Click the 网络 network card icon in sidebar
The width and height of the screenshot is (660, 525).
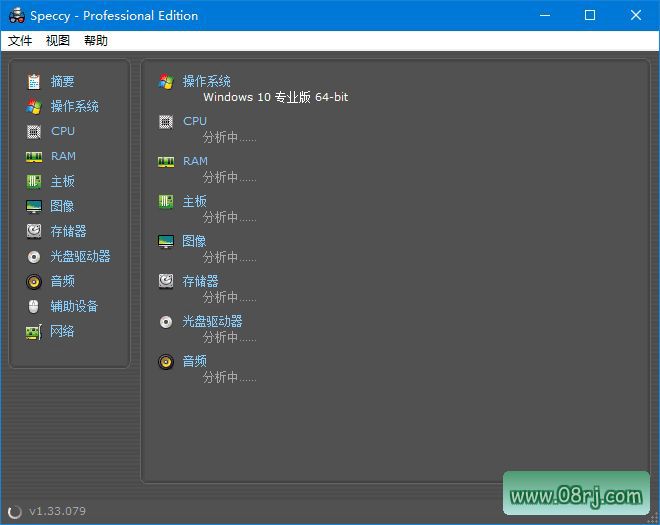(x=34, y=332)
